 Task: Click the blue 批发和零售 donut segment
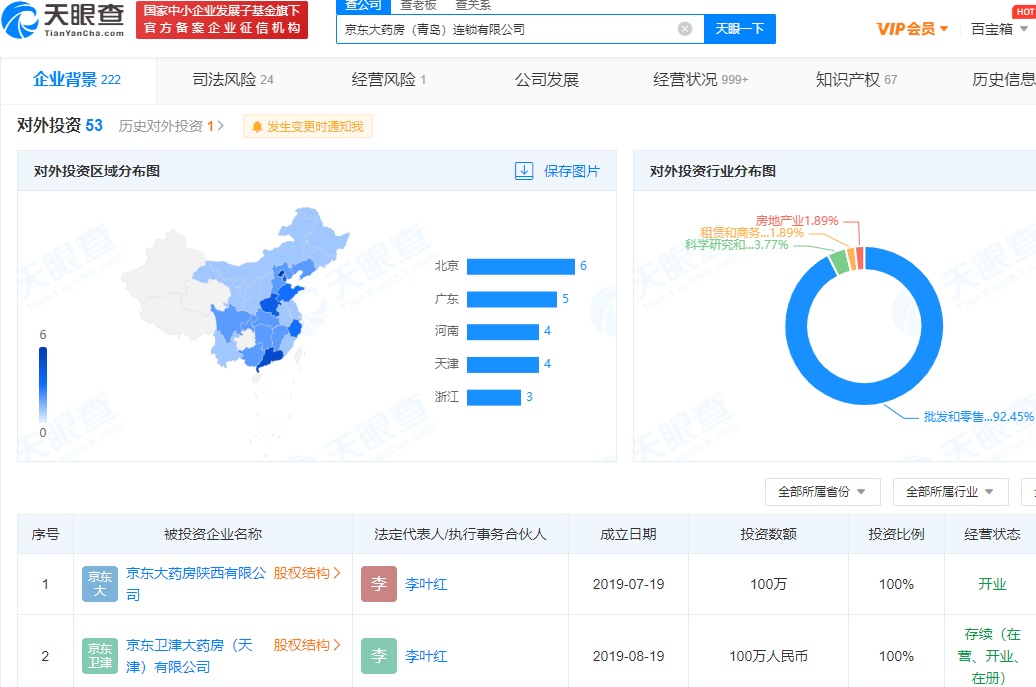point(864,394)
